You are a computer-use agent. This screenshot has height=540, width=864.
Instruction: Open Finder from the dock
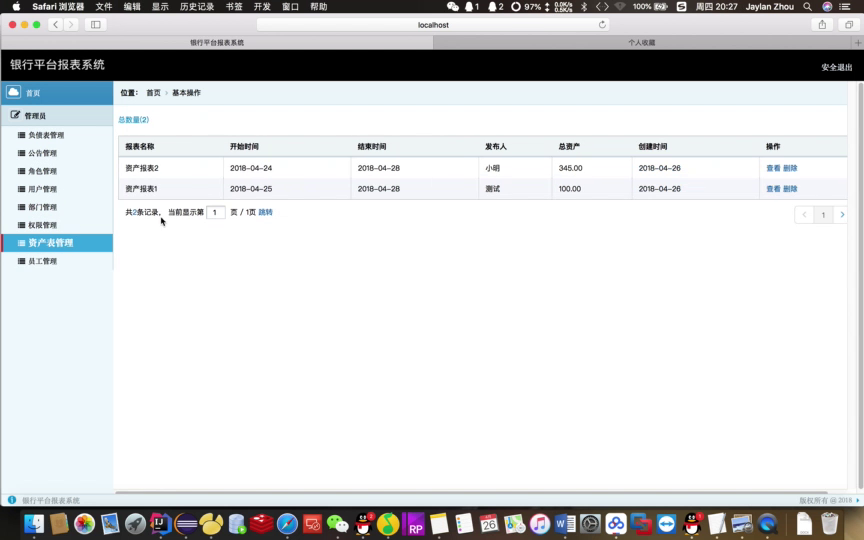pyautogui.click(x=34, y=524)
